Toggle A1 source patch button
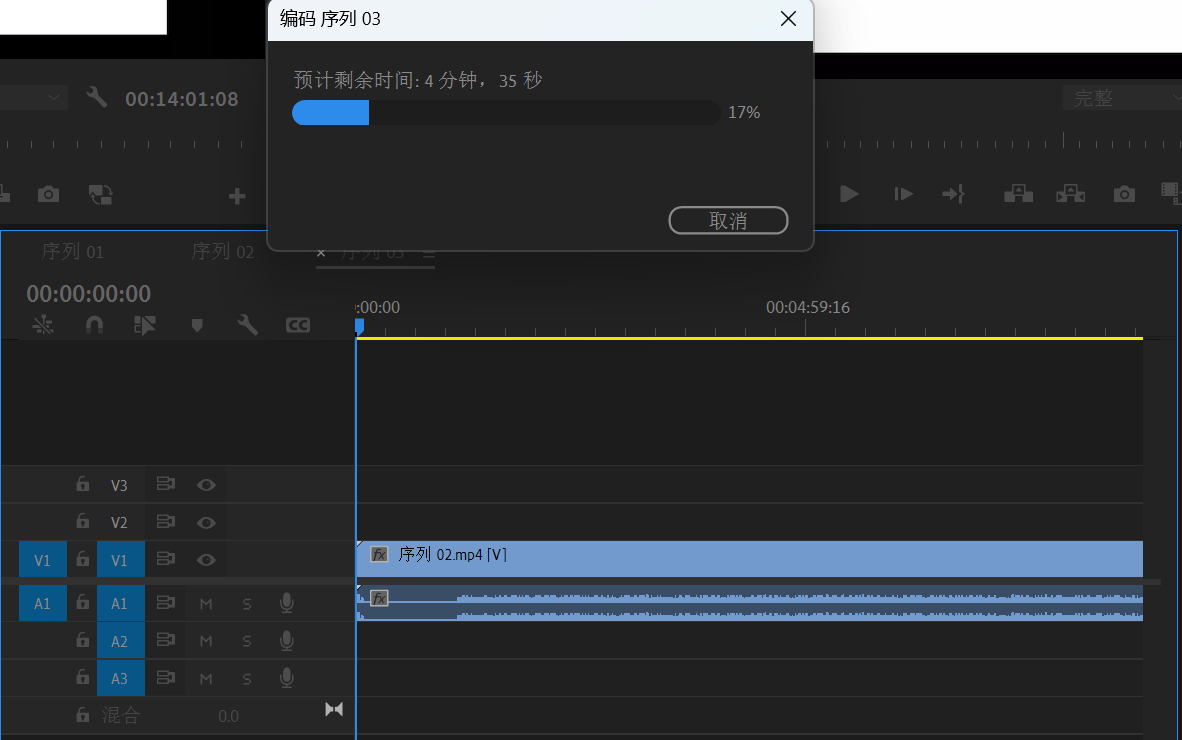 tap(42, 603)
